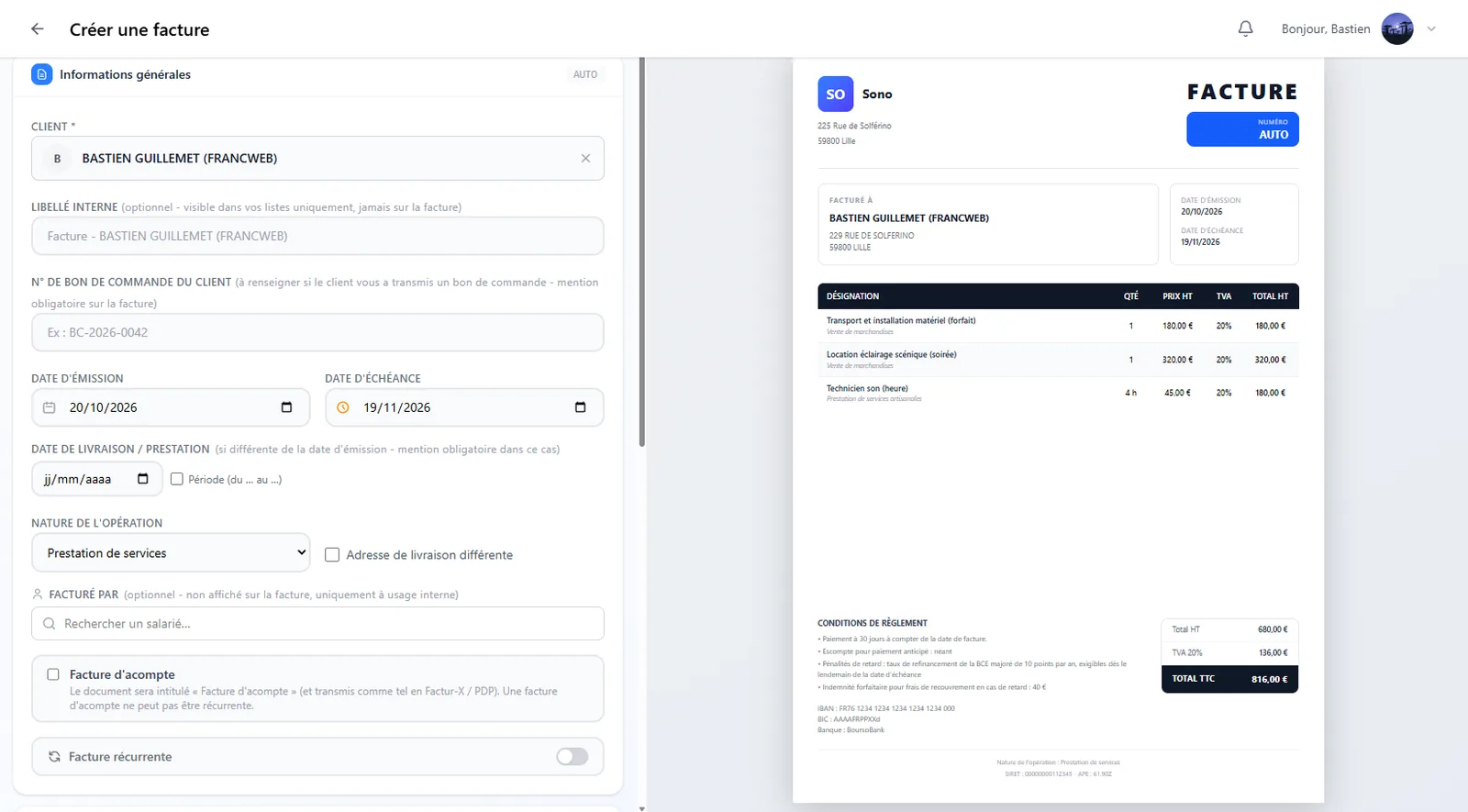The width and height of the screenshot is (1468, 812).
Task: Focus the bon de commande number field
Action: (x=317, y=332)
